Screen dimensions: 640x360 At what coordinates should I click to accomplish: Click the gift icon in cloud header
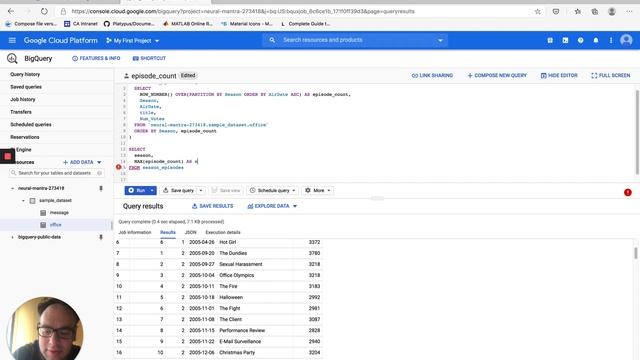[x=550, y=40]
